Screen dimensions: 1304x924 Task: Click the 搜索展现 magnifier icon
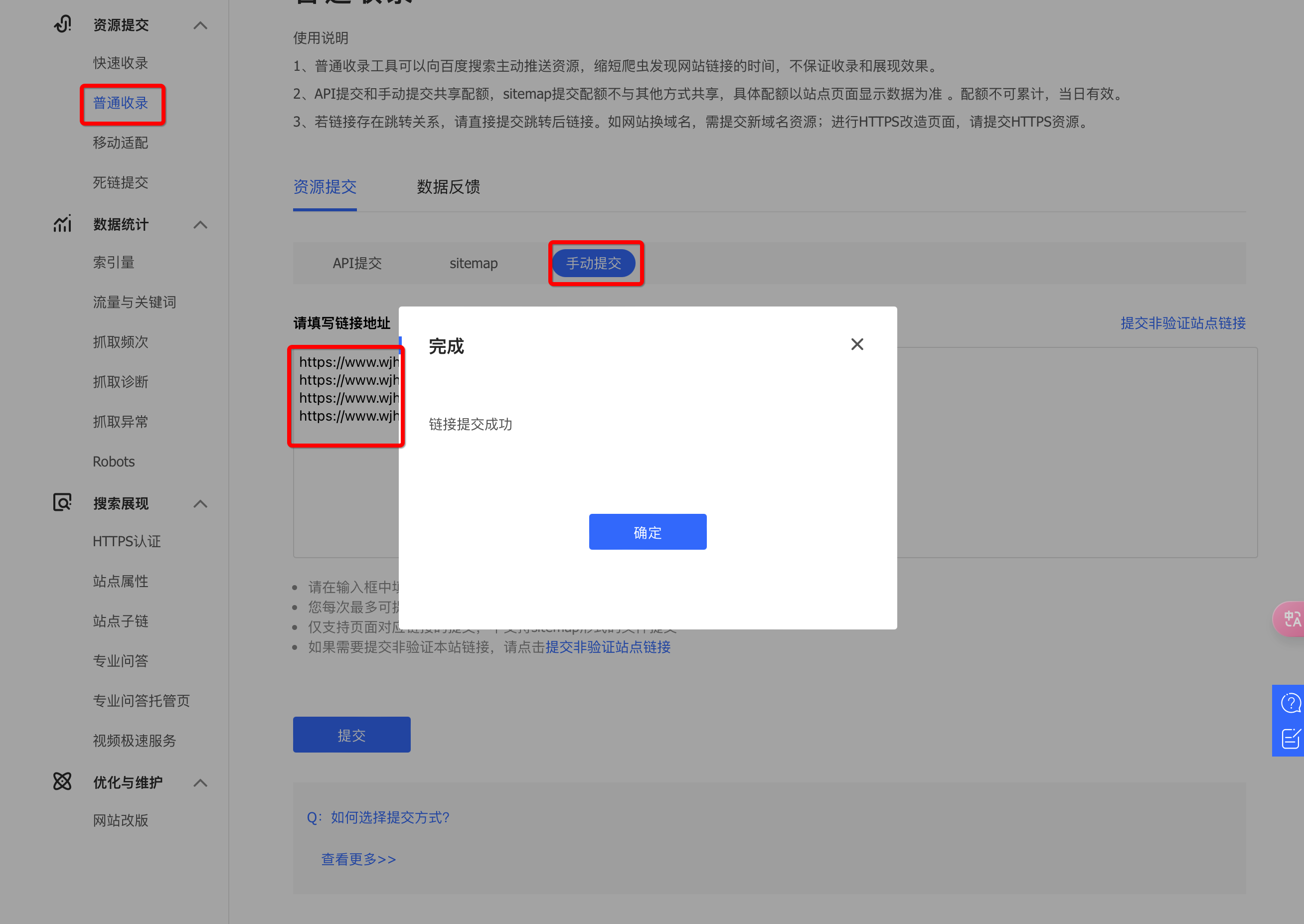click(63, 502)
